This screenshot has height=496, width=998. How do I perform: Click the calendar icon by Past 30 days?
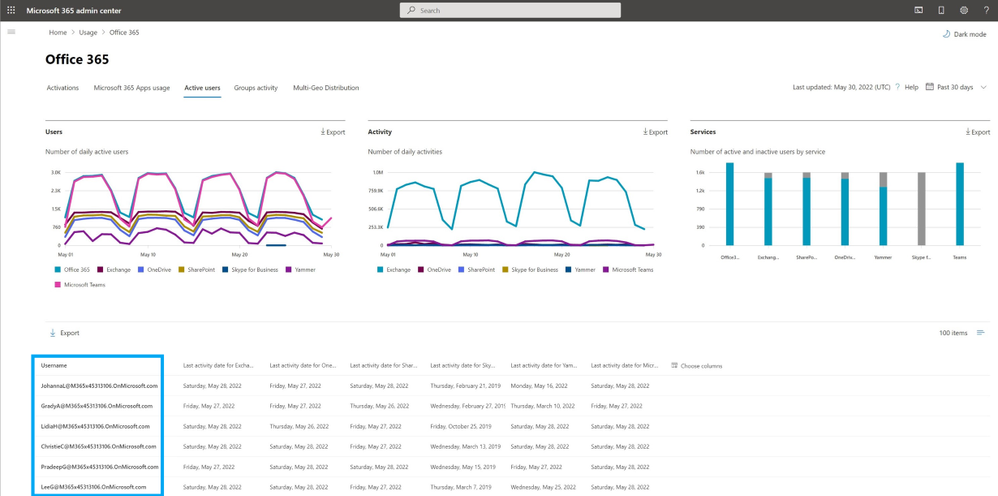tap(929, 87)
